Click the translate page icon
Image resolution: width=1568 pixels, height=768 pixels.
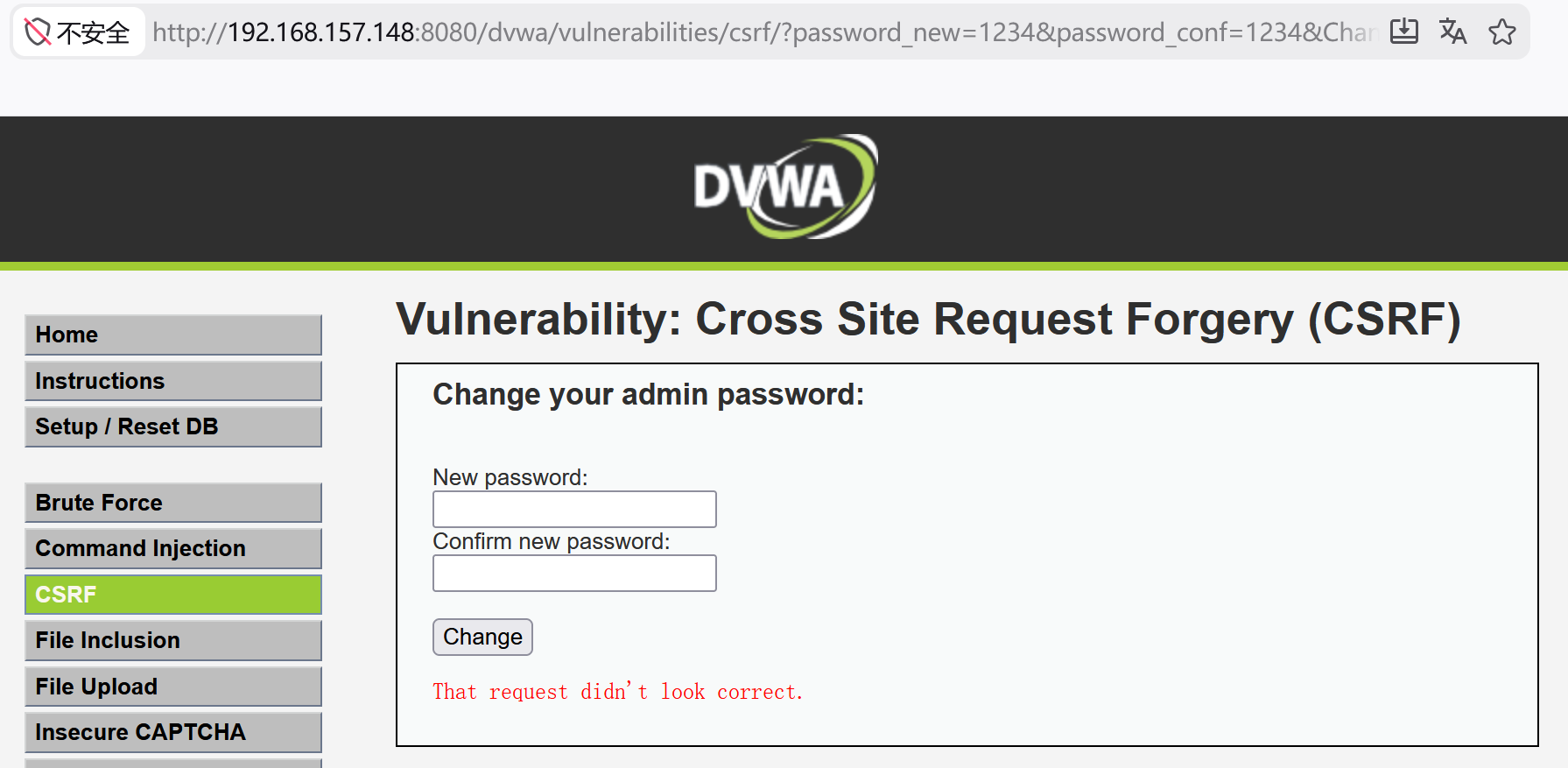point(1453,32)
